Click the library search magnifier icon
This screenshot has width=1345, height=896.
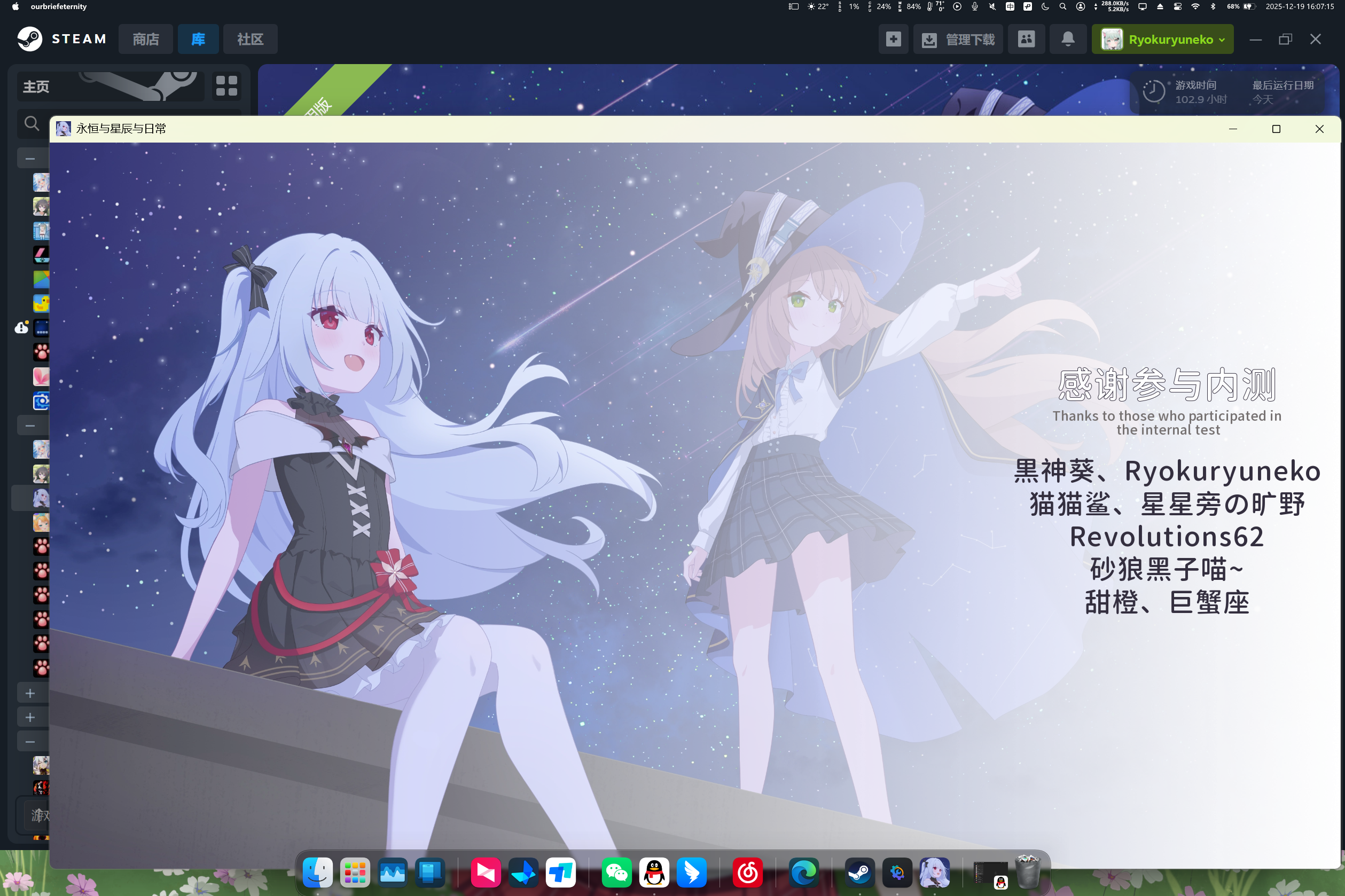tap(32, 123)
